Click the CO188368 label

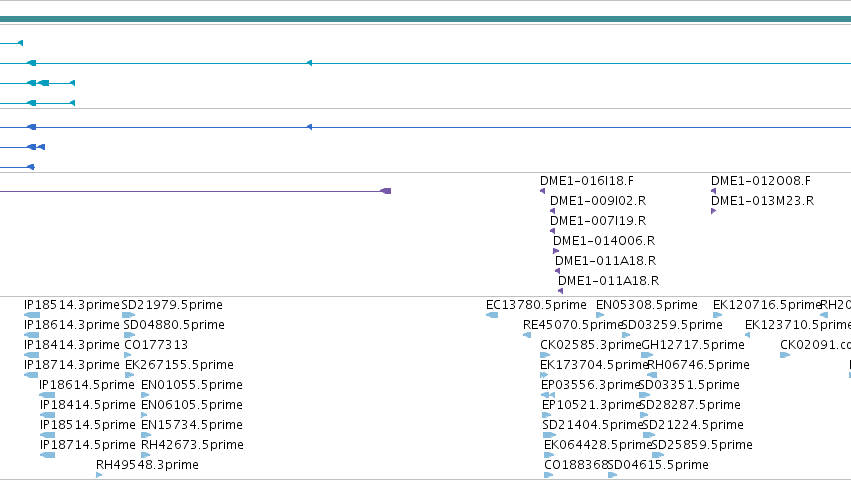(x=576, y=465)
